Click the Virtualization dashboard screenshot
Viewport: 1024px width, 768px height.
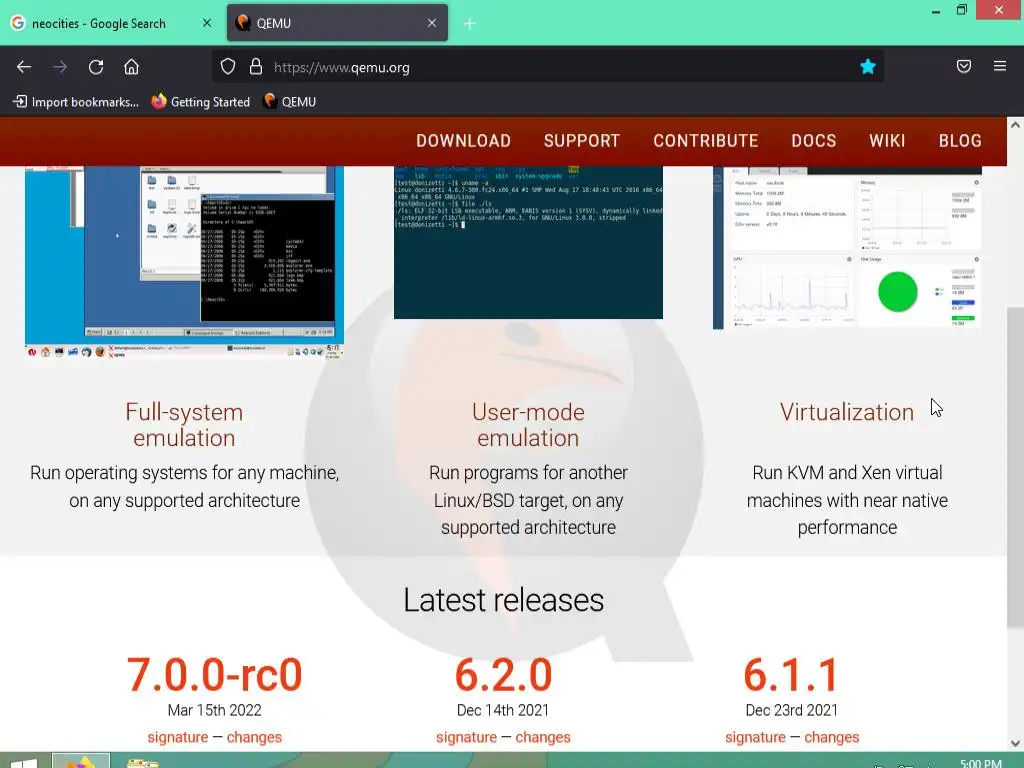click(x=847, y=248)
